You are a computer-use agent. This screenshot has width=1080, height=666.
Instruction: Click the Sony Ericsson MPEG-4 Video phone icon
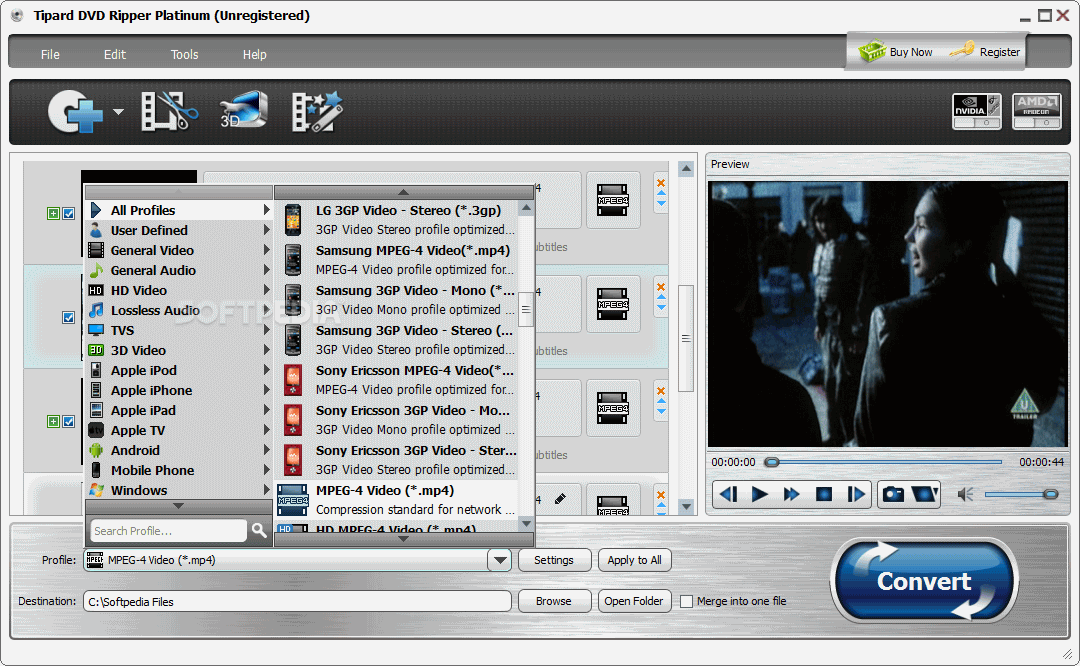coord(293,380)
